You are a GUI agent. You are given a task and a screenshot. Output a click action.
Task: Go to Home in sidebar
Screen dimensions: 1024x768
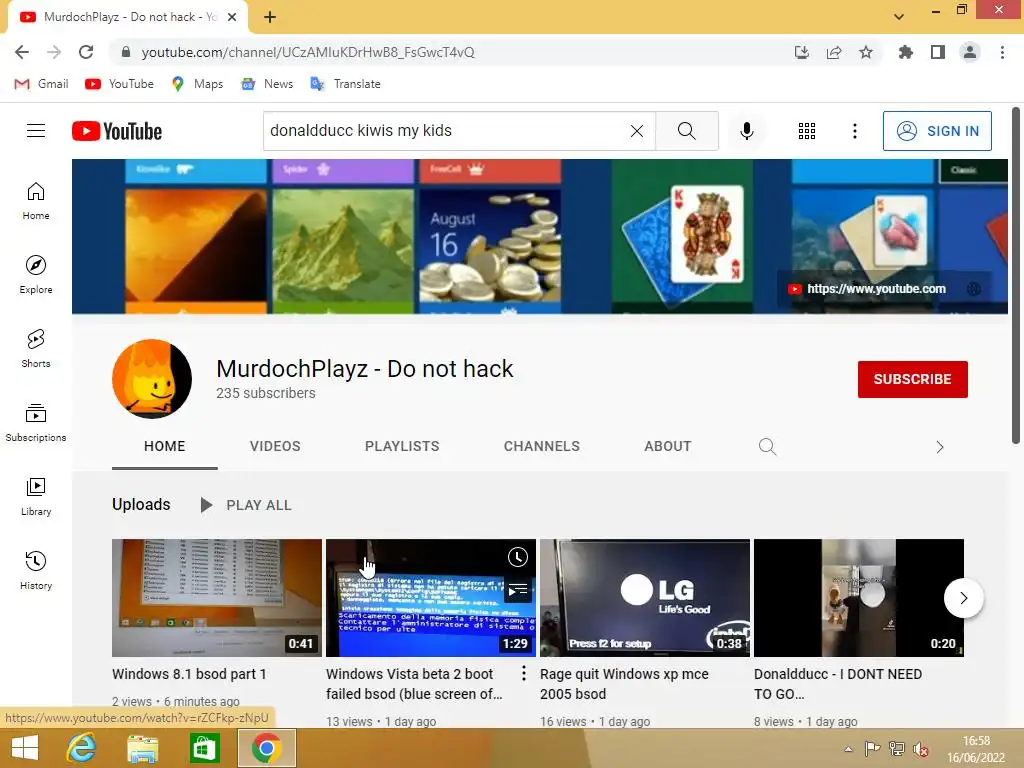(x=36, y=201)
